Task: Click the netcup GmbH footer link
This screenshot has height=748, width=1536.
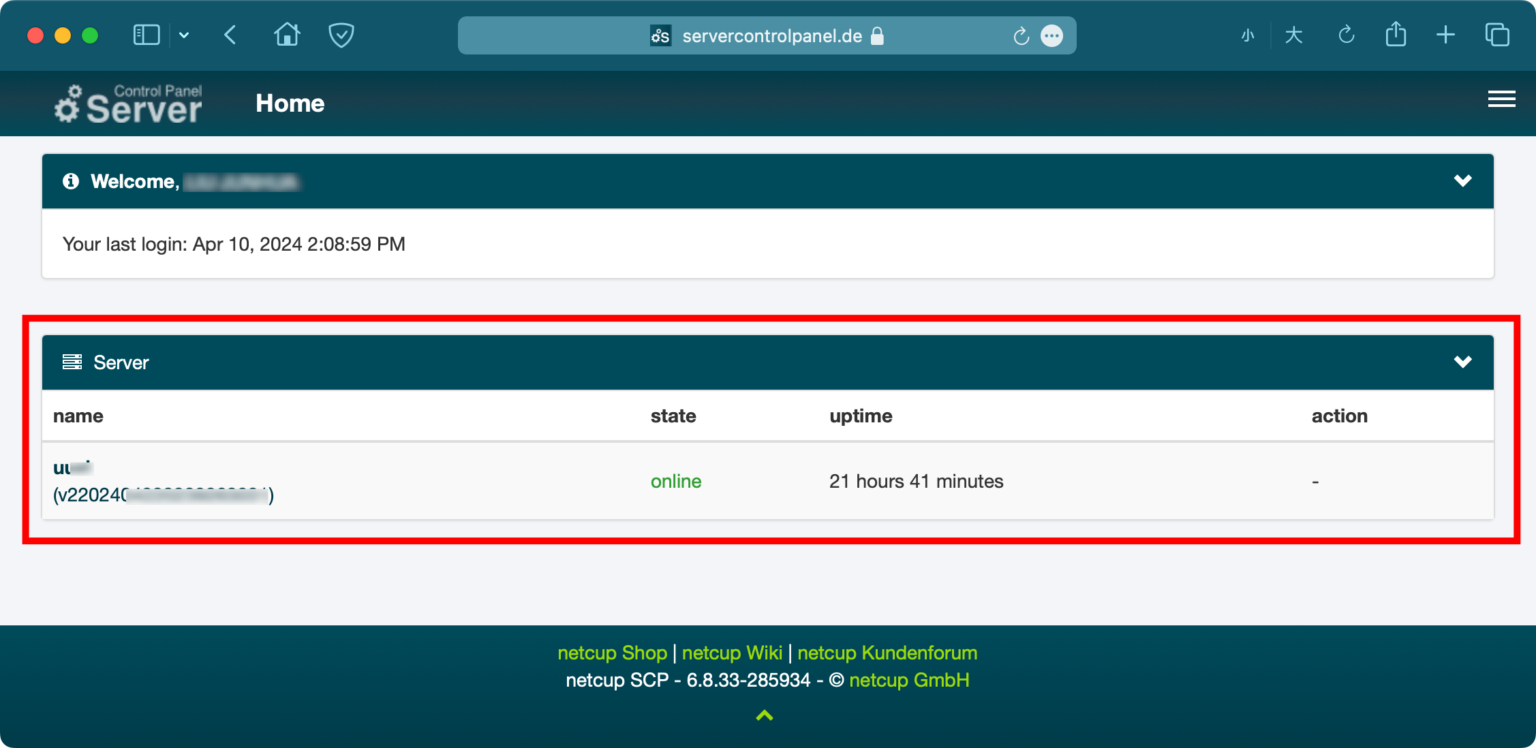Action: (909, 680)
